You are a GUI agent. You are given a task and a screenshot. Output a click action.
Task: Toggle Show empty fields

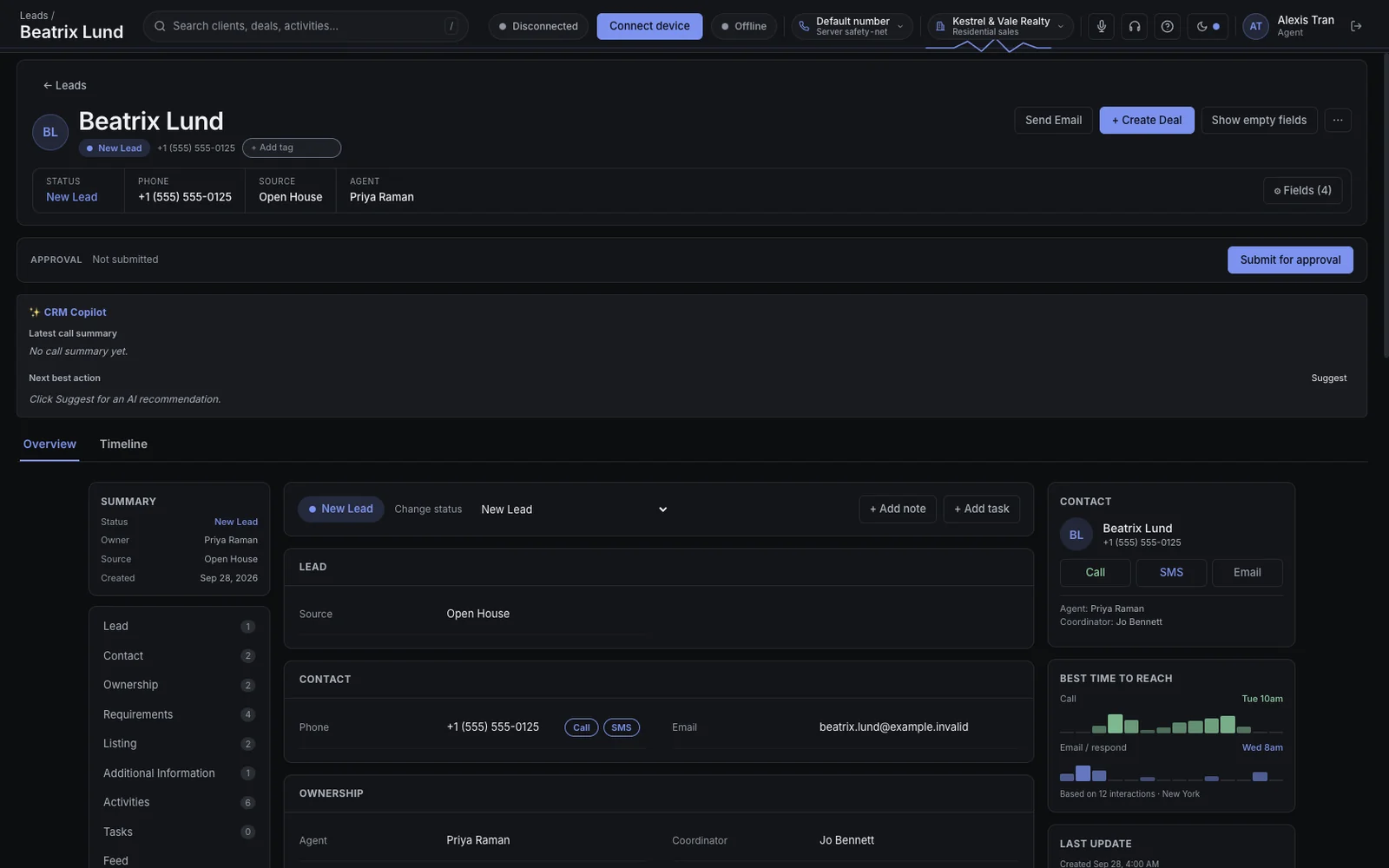(x=1259, y=120)
